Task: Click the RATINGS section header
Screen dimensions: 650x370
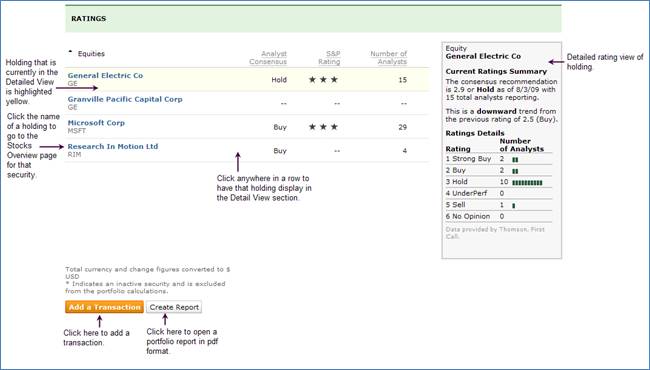Action: pyautogui.click(x=89, y=19)
